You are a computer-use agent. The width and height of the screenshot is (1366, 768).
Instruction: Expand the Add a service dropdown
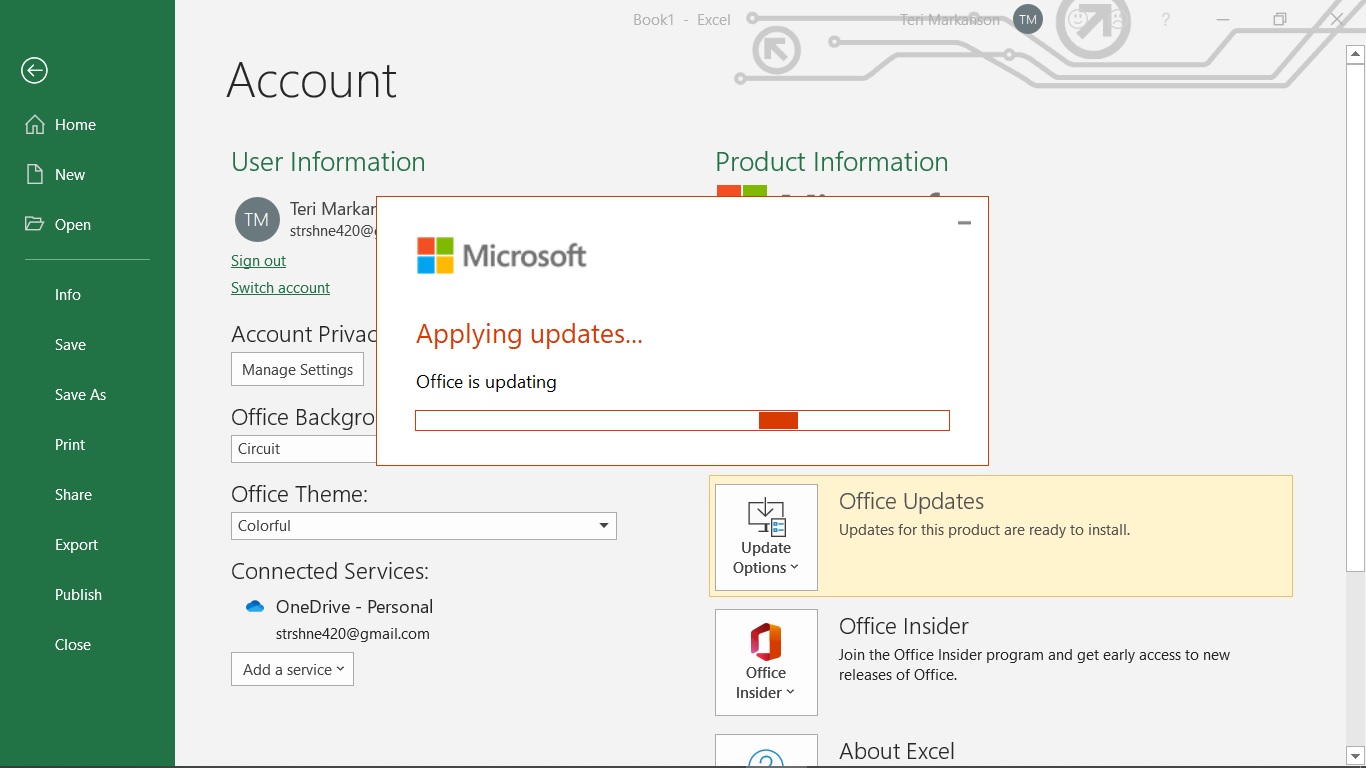(x=292, y=670)
